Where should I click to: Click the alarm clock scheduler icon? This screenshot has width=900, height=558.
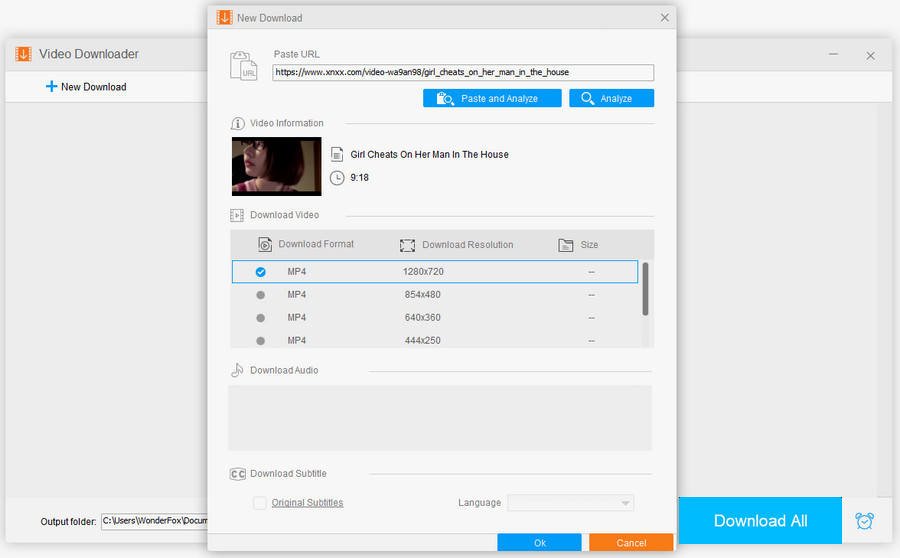864,521
